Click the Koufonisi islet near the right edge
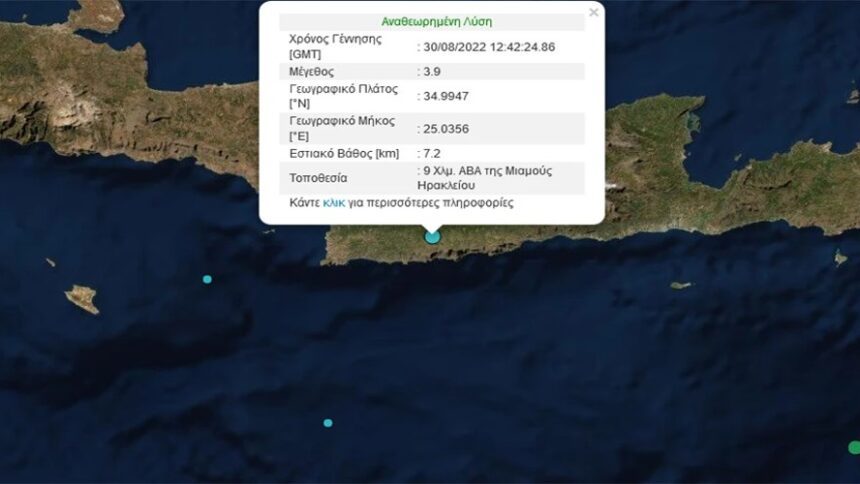 (x=840, y=258)
